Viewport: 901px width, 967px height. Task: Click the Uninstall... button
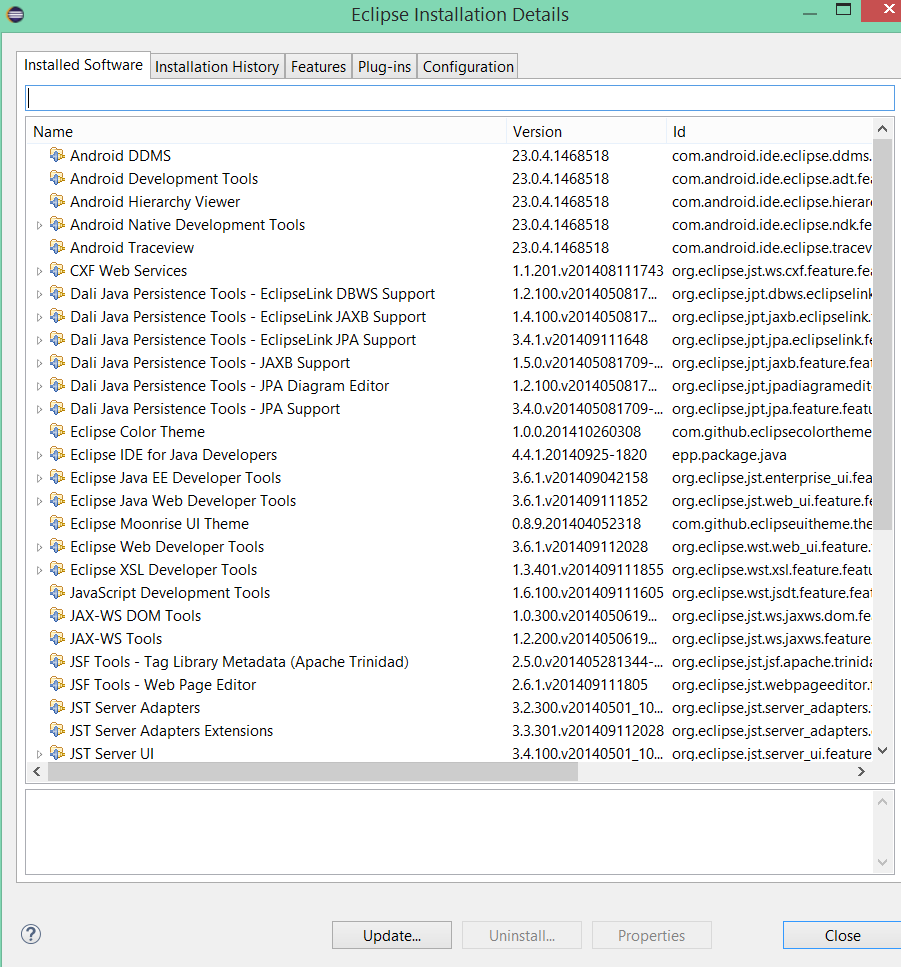(x=522, y=936)
